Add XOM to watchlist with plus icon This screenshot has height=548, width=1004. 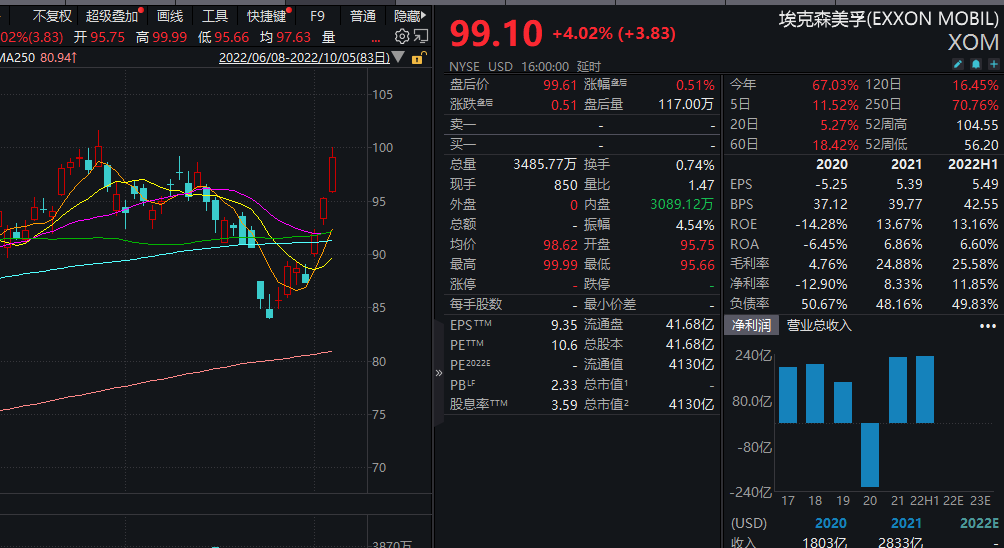994,64
